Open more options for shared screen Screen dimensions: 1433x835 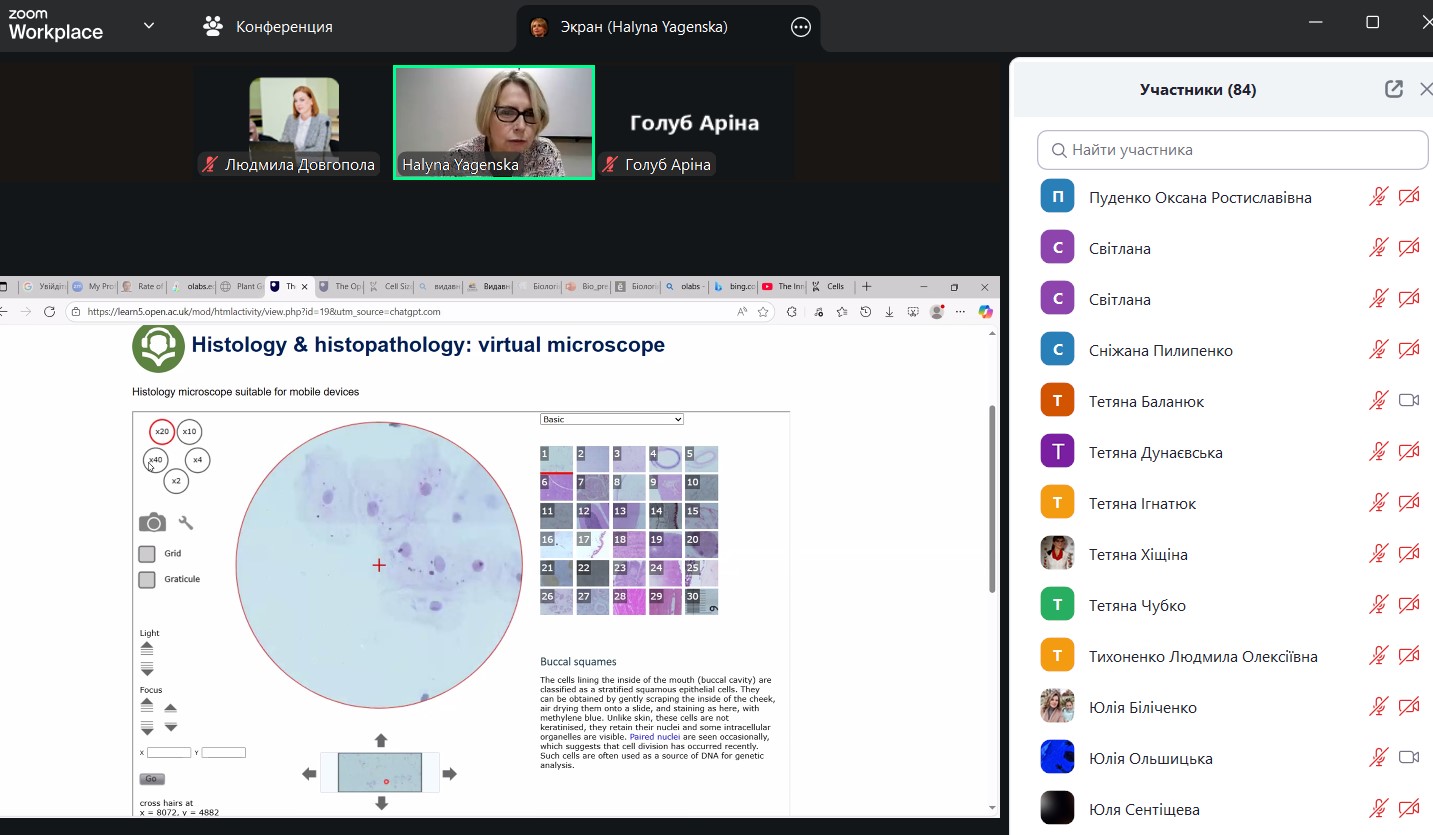800,27
